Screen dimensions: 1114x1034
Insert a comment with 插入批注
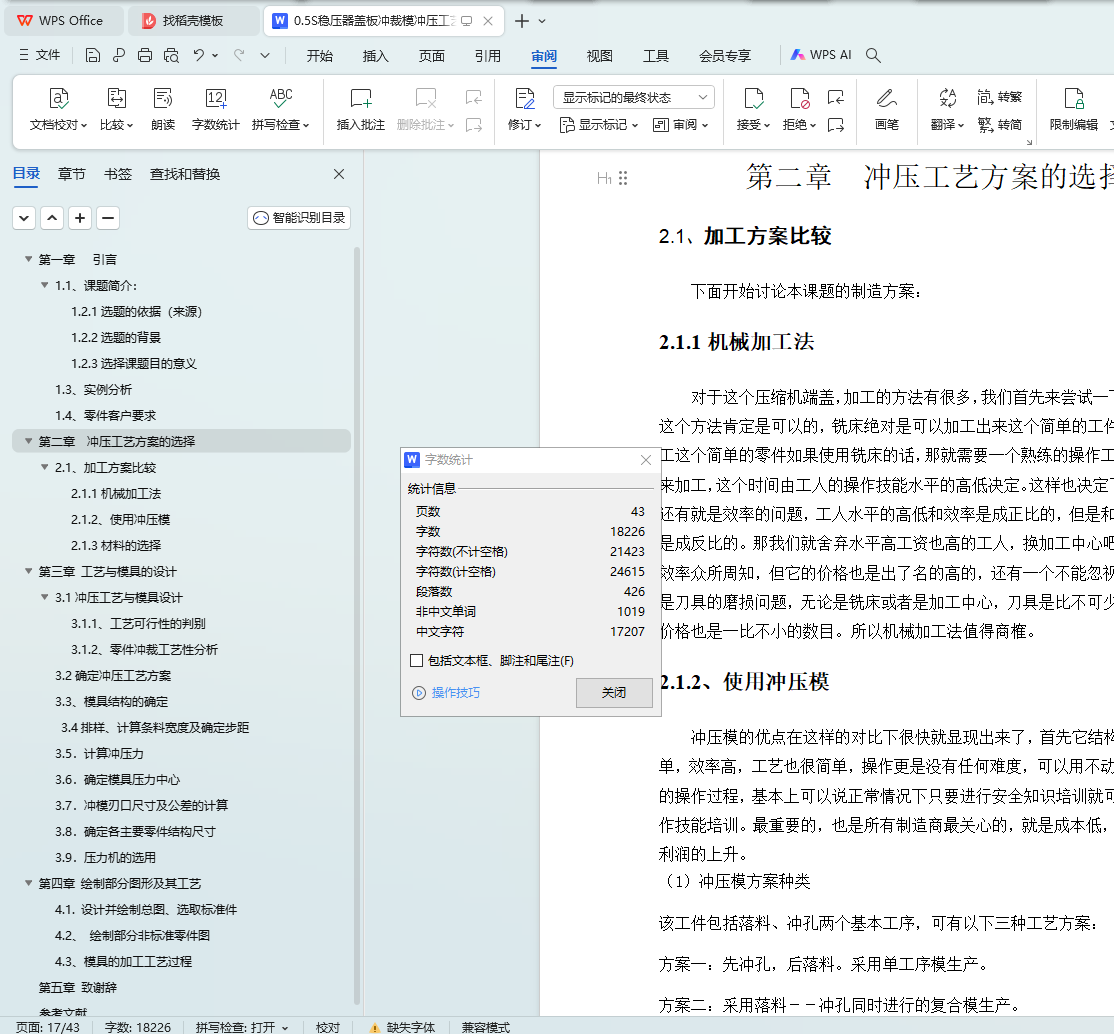click(x=360, y=109)
